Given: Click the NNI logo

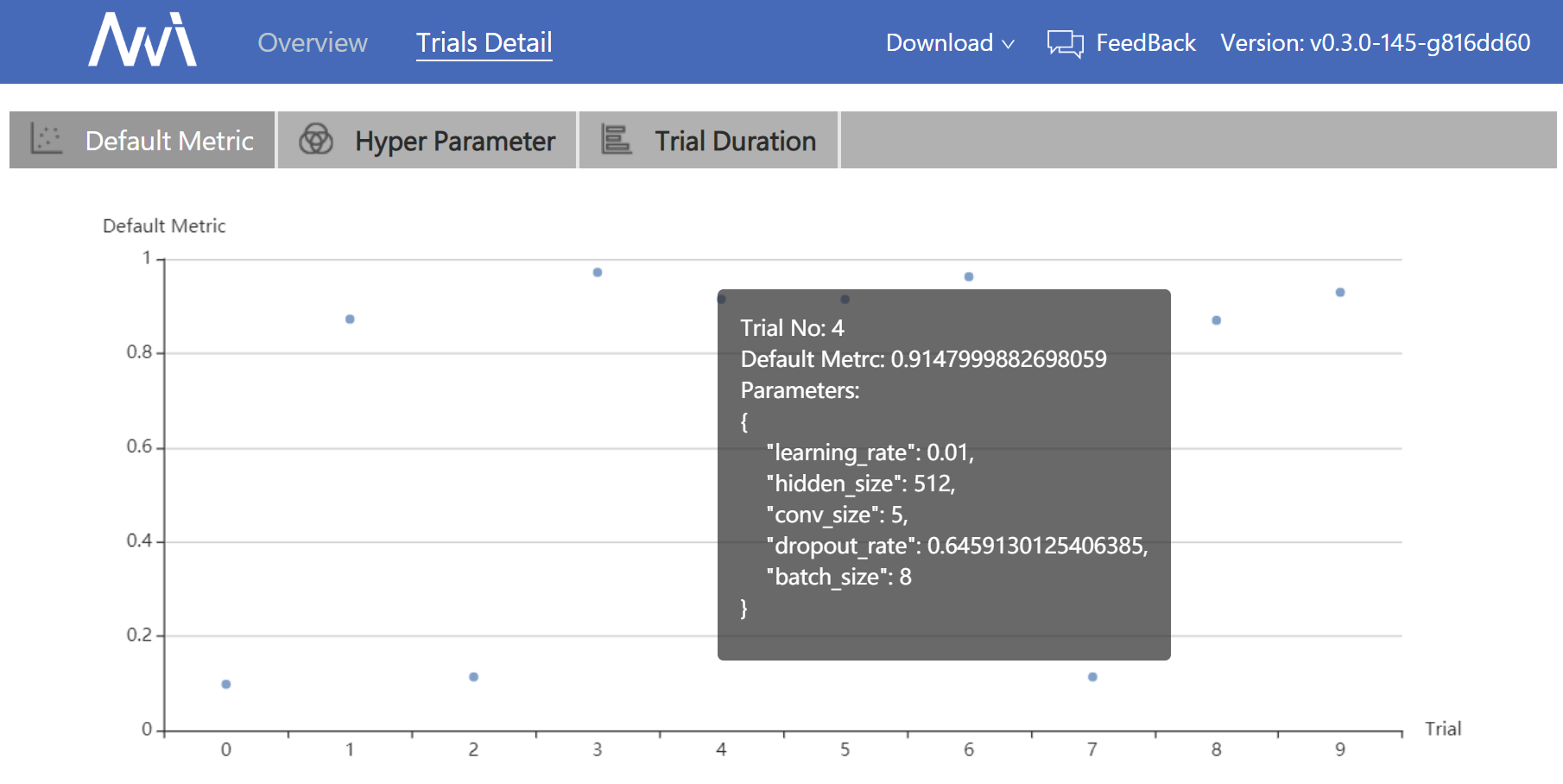Looking at the screenshot, I should click(141, 40).
